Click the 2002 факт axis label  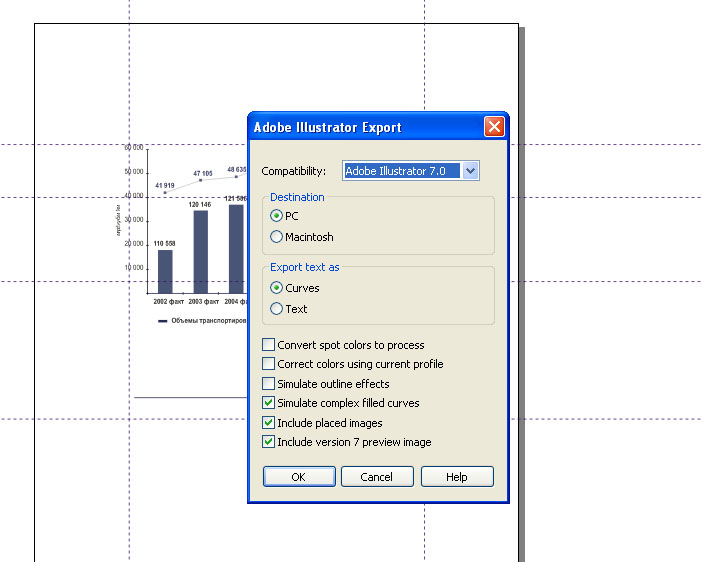(169, 301)
